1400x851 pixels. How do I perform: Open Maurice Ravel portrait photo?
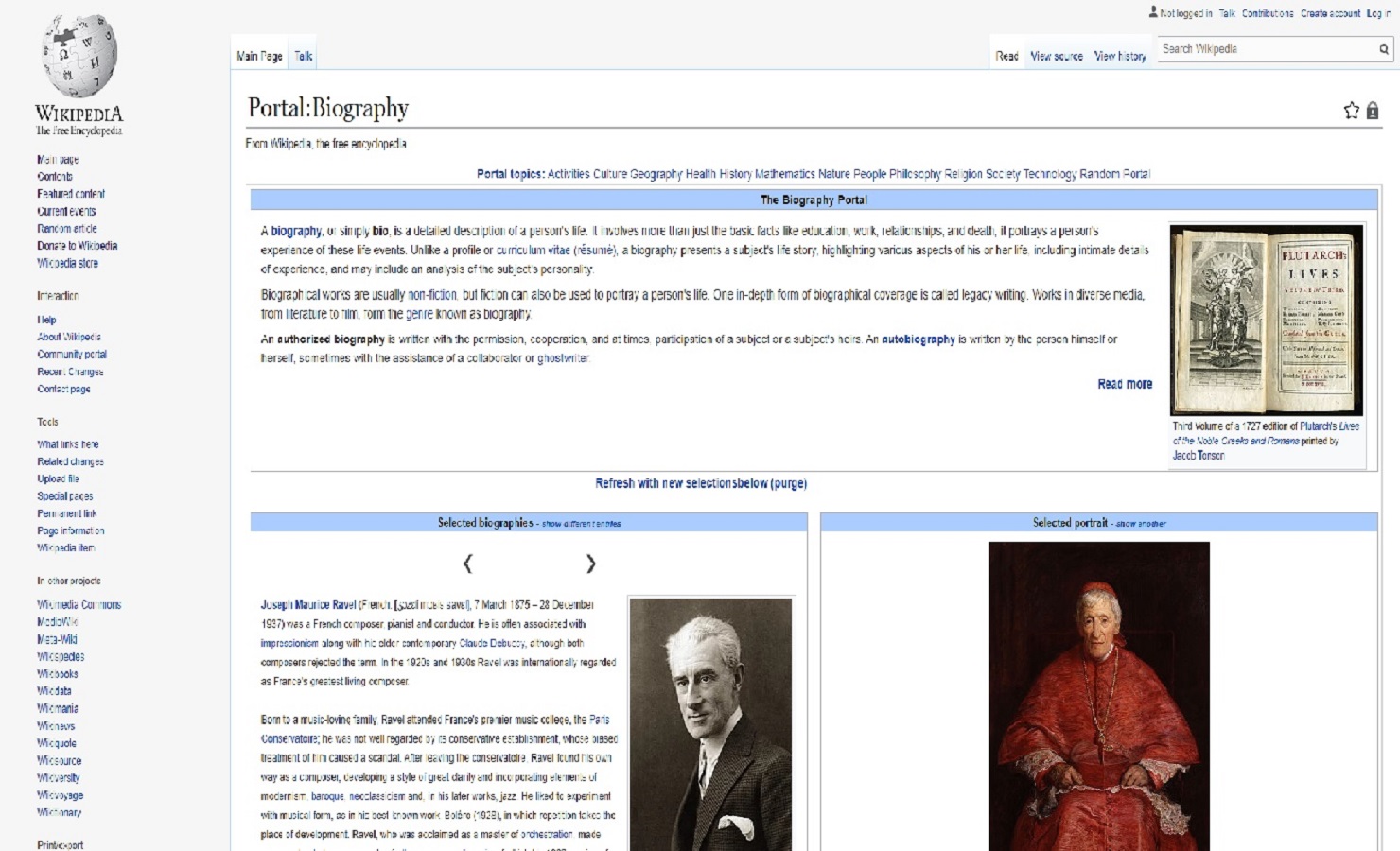(710, 723)
